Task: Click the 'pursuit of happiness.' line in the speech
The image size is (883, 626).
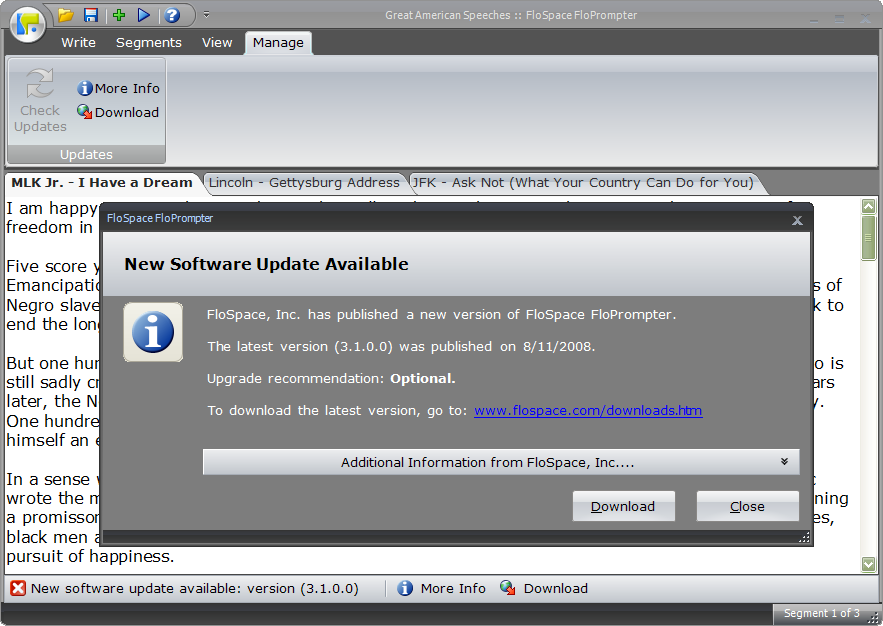Action: (90, 556)
